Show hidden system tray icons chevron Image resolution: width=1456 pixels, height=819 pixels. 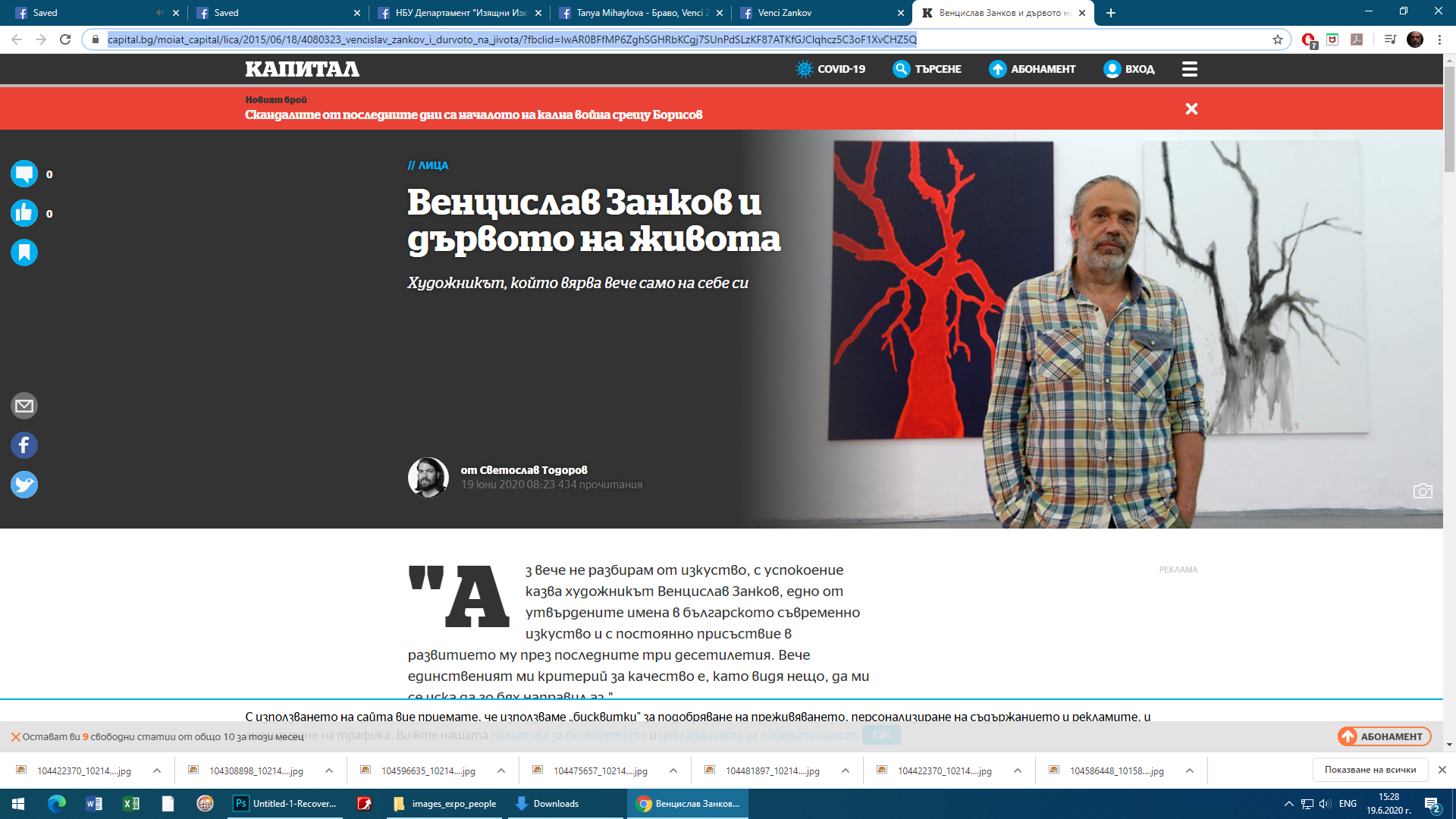(1289, 804)
